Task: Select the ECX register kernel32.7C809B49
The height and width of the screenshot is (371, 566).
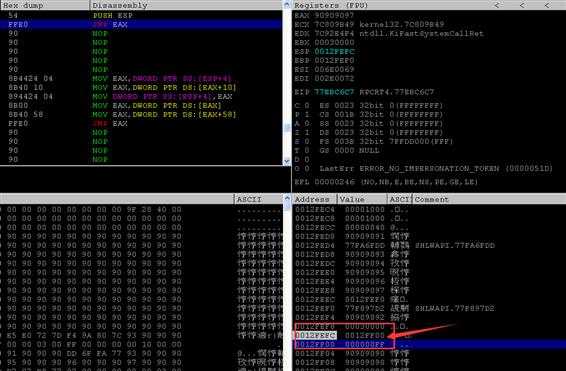Action: pos(369,25)
